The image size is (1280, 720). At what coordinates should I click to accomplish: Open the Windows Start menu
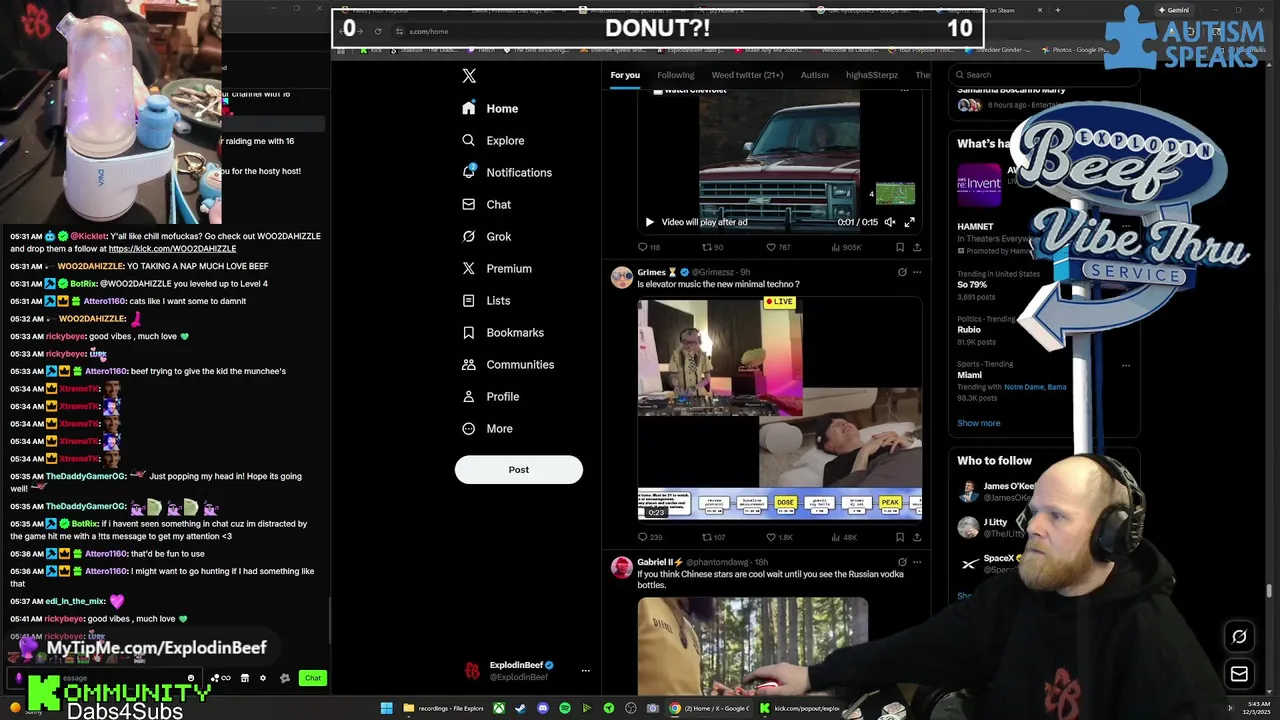[386, 708]
